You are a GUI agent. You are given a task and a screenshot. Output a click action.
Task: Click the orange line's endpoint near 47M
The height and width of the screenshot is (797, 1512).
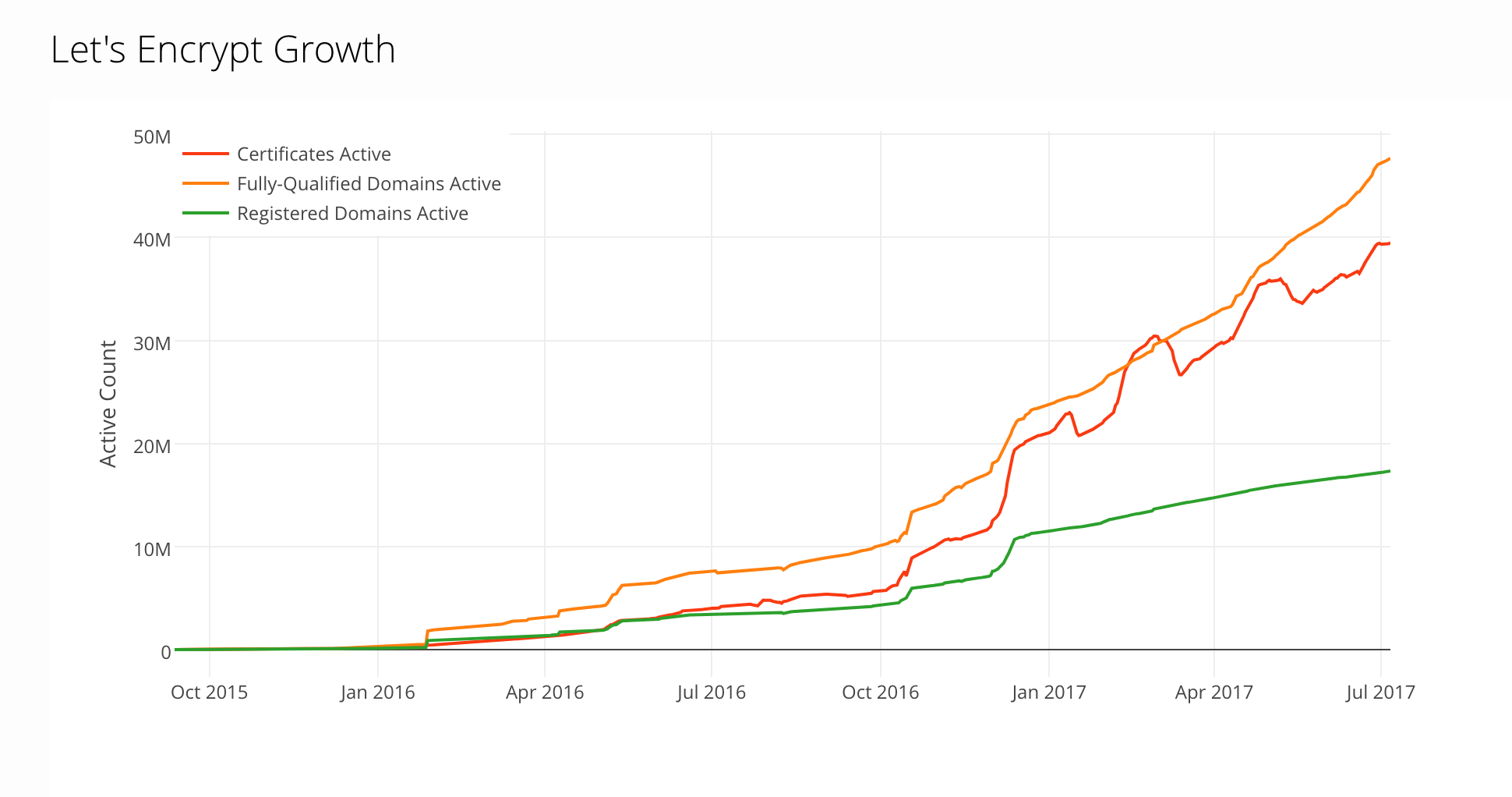pos(1390,159)
